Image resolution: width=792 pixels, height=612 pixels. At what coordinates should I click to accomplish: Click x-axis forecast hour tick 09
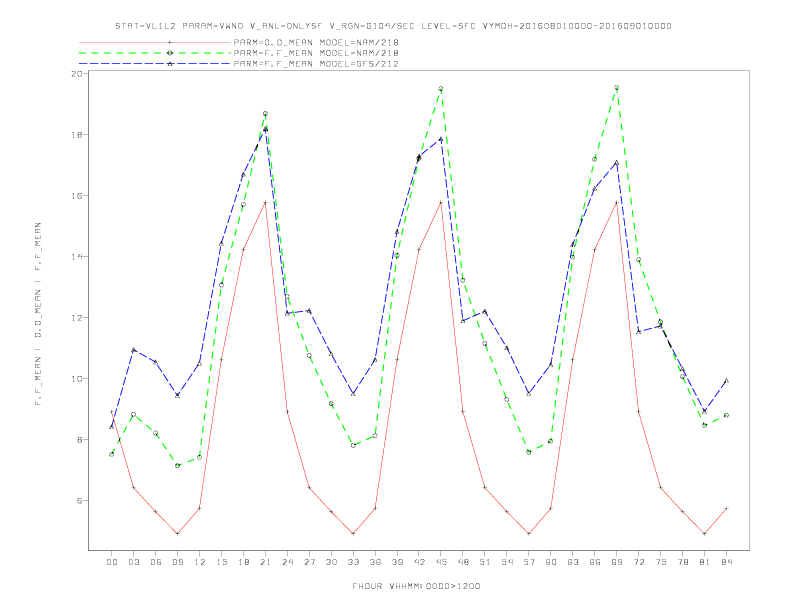177,562
